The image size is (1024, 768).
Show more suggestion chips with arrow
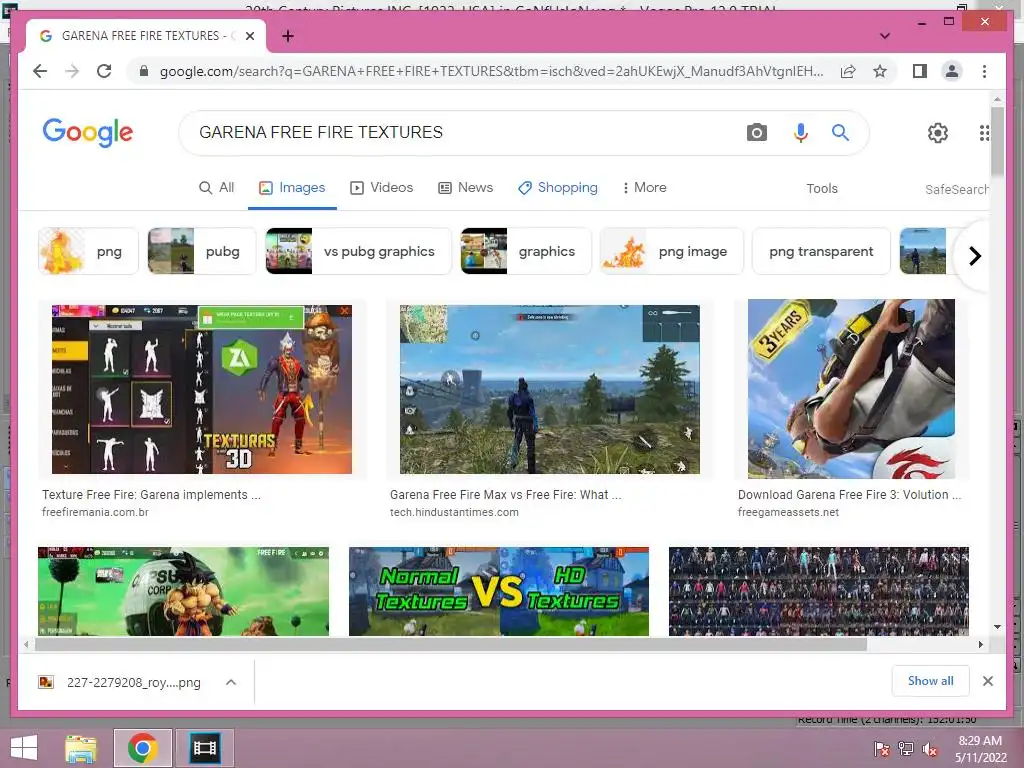[974, 256]
